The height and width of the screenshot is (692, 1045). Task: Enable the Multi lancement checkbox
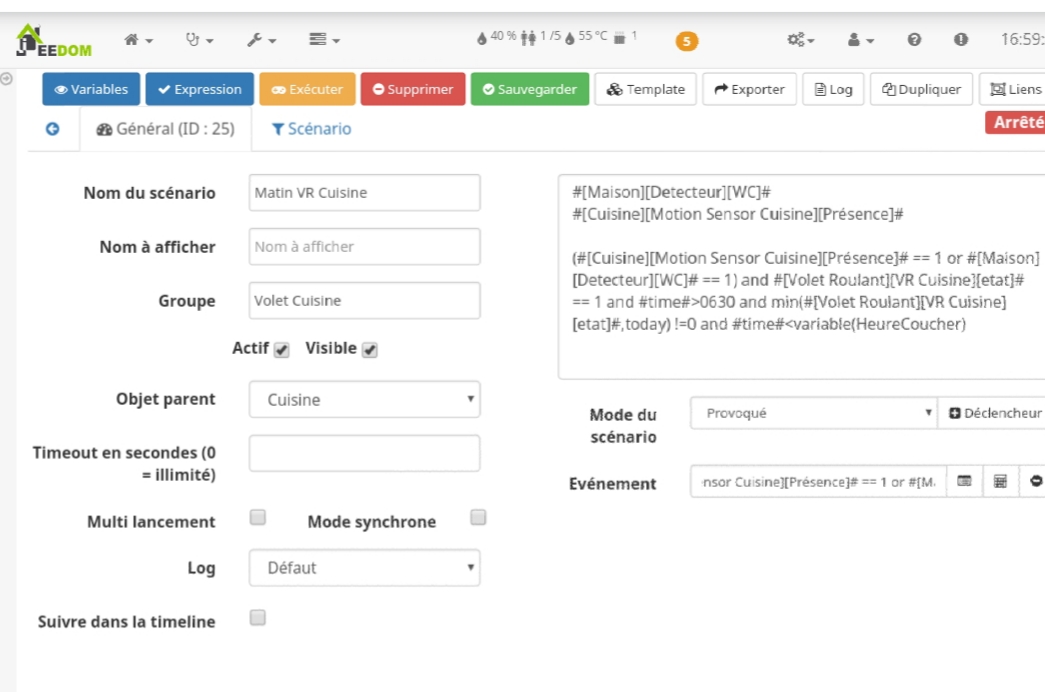click(257, 518)
